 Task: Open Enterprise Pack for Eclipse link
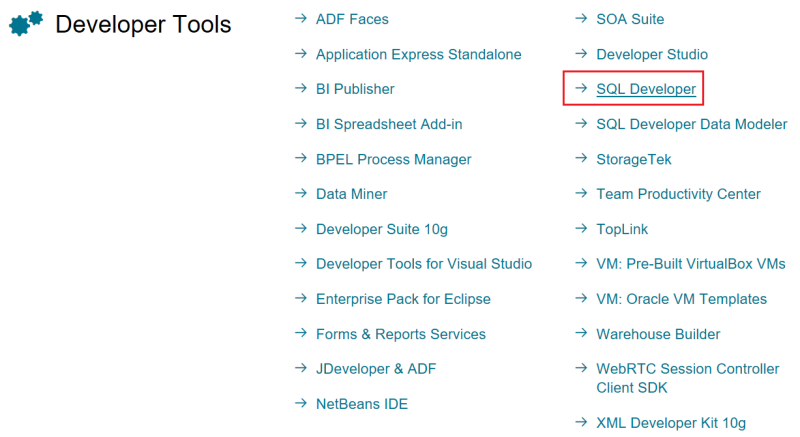click(x=403, y=299)
